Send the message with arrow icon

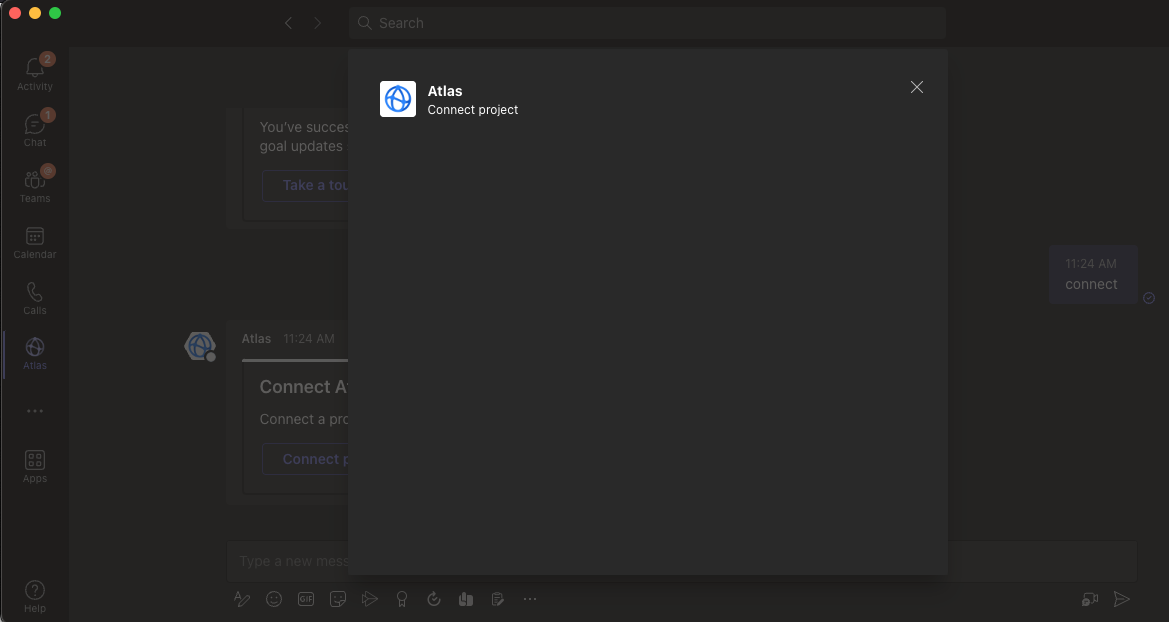(x=1121, y=599)
